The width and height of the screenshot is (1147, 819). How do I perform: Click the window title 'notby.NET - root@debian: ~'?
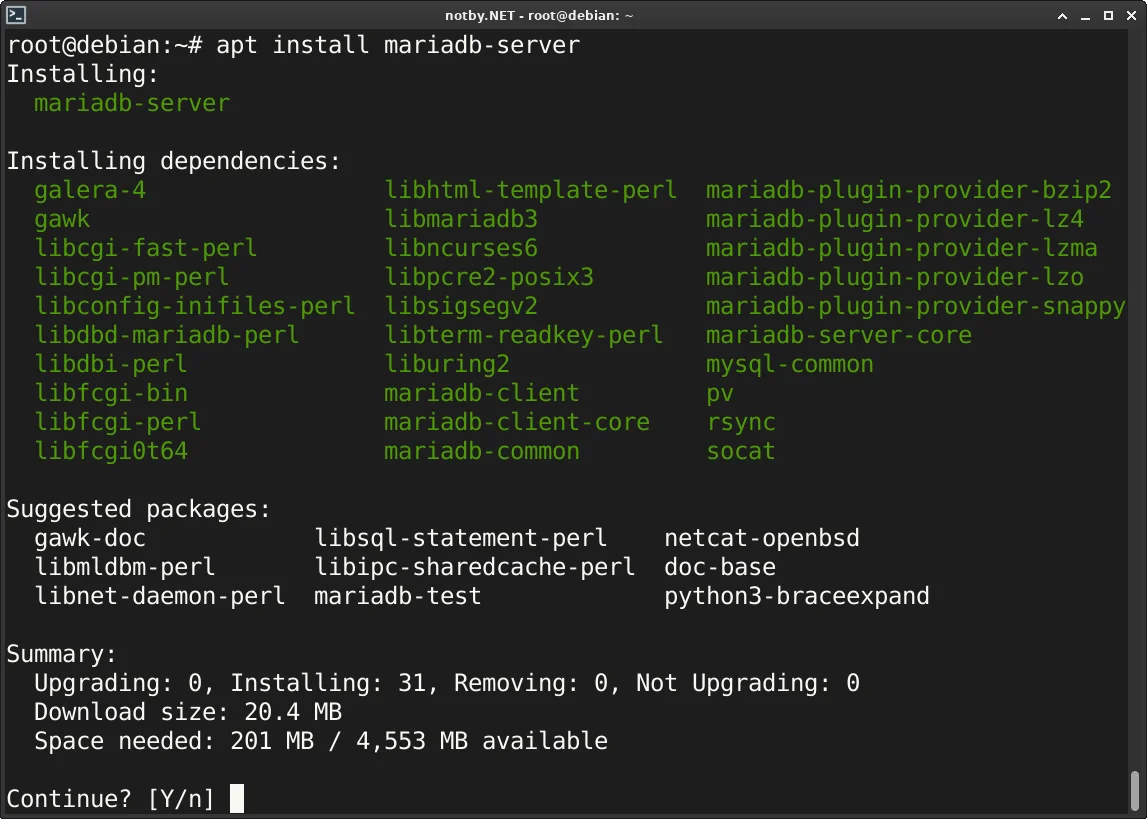[x=539, y=15]
